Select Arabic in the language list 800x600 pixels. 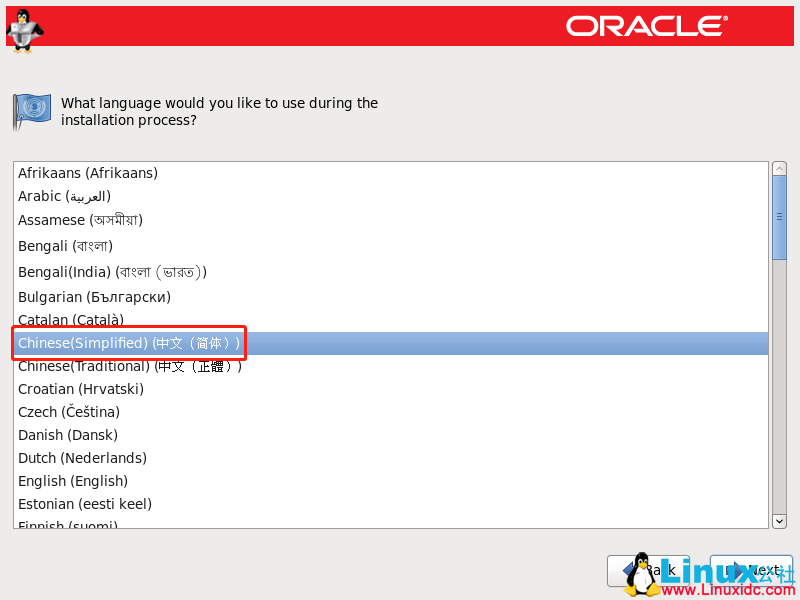coord(64,196)
